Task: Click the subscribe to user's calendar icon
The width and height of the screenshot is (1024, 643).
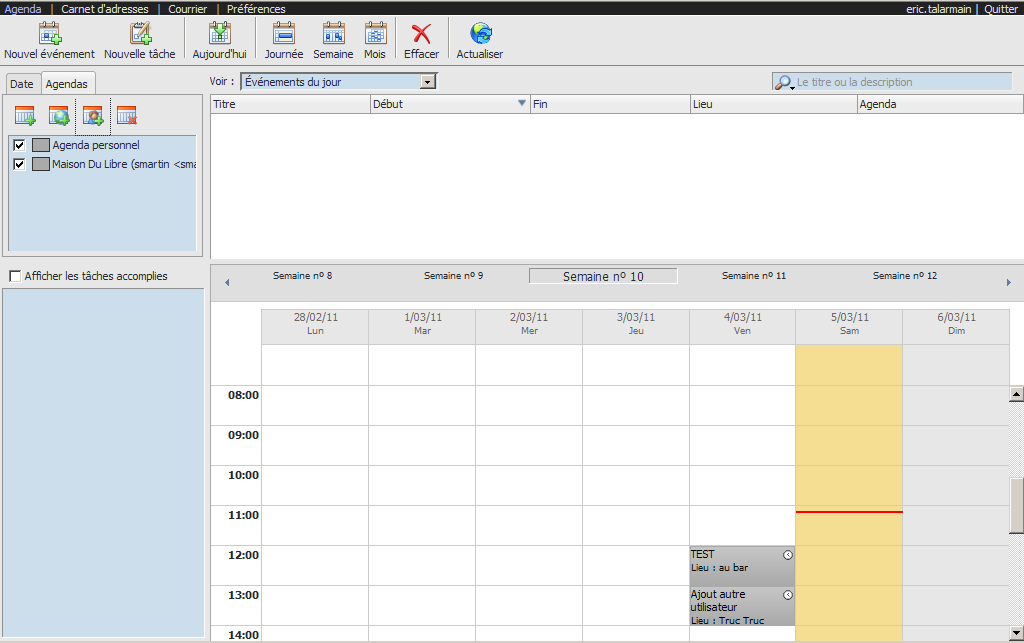Action: (x=93, y=116)
